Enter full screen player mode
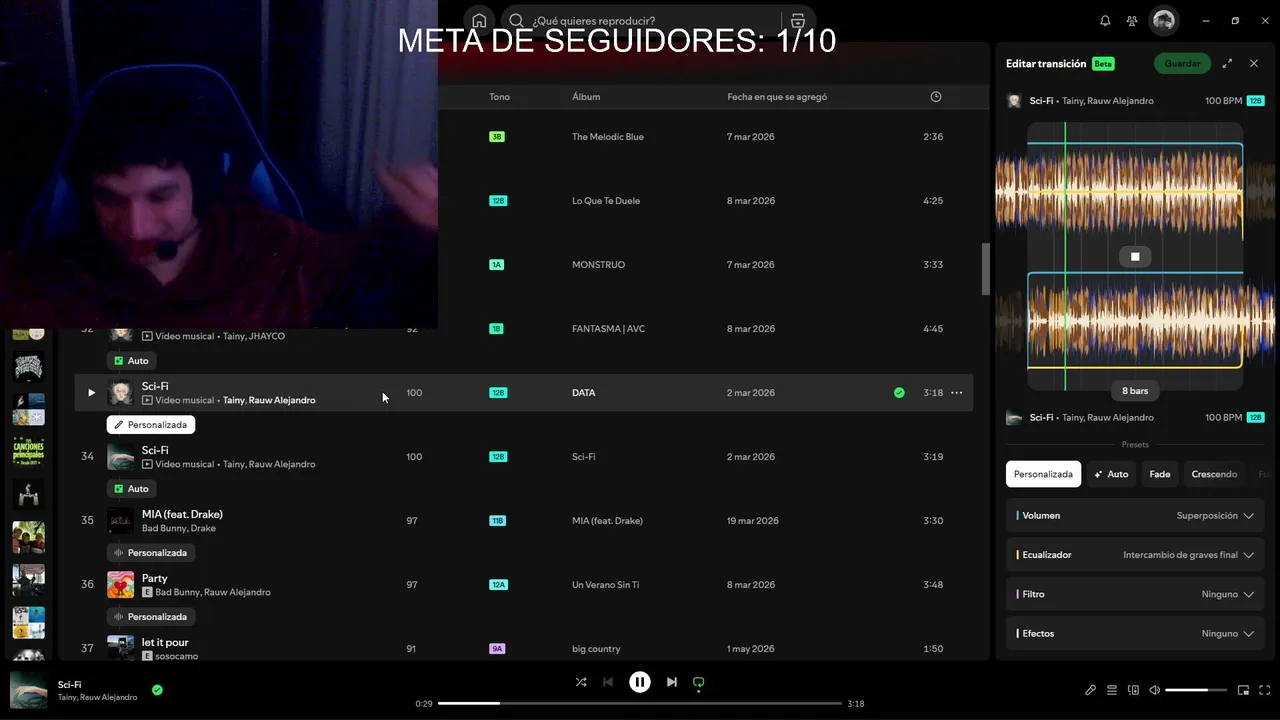Screen dimensions: 1280x720 click(x=1265, y=690)
